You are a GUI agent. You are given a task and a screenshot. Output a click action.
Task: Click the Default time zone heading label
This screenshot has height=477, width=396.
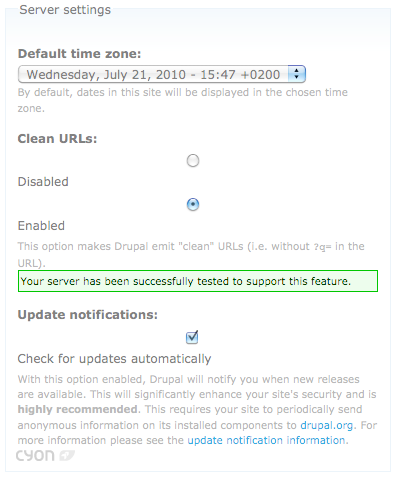tap(79, 54)
